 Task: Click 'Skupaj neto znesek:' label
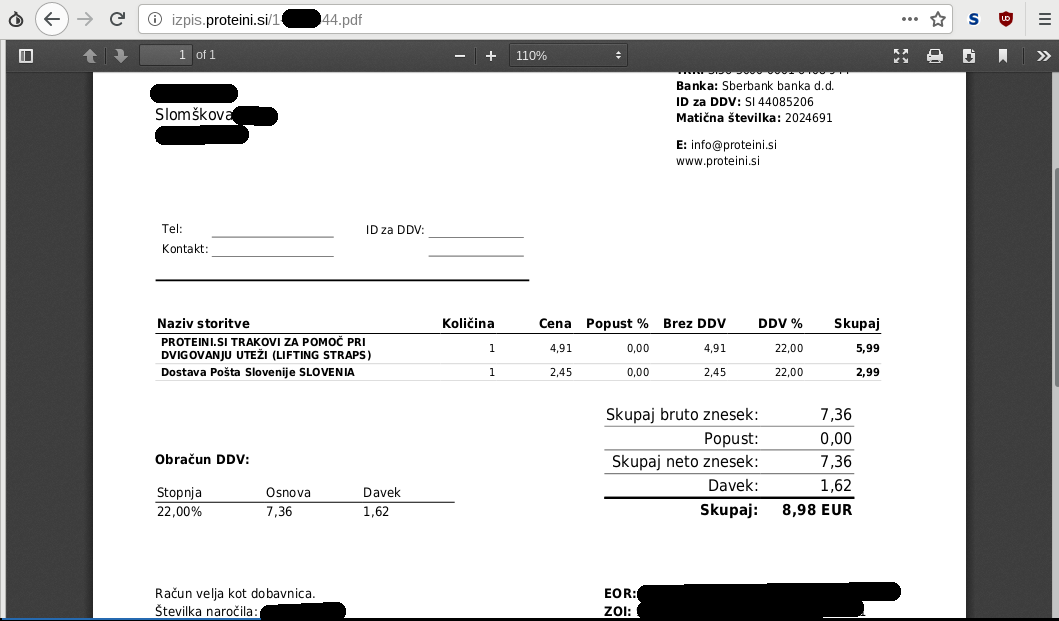(685, 462)
